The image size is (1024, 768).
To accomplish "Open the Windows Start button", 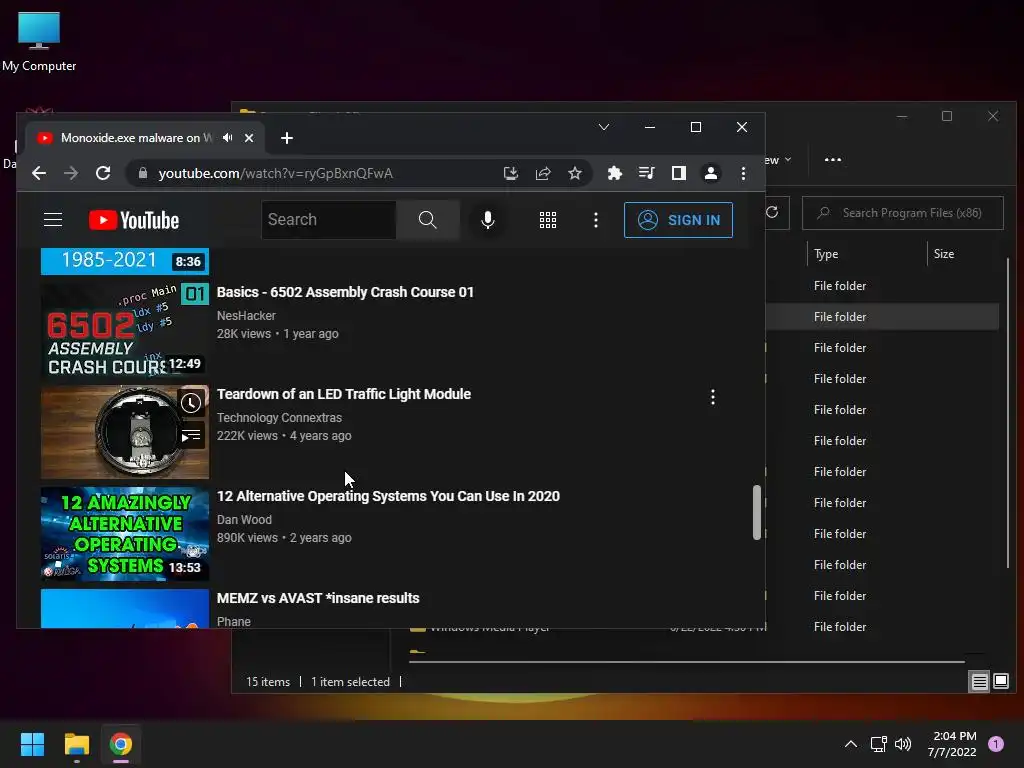I will [x=32, y=744].
